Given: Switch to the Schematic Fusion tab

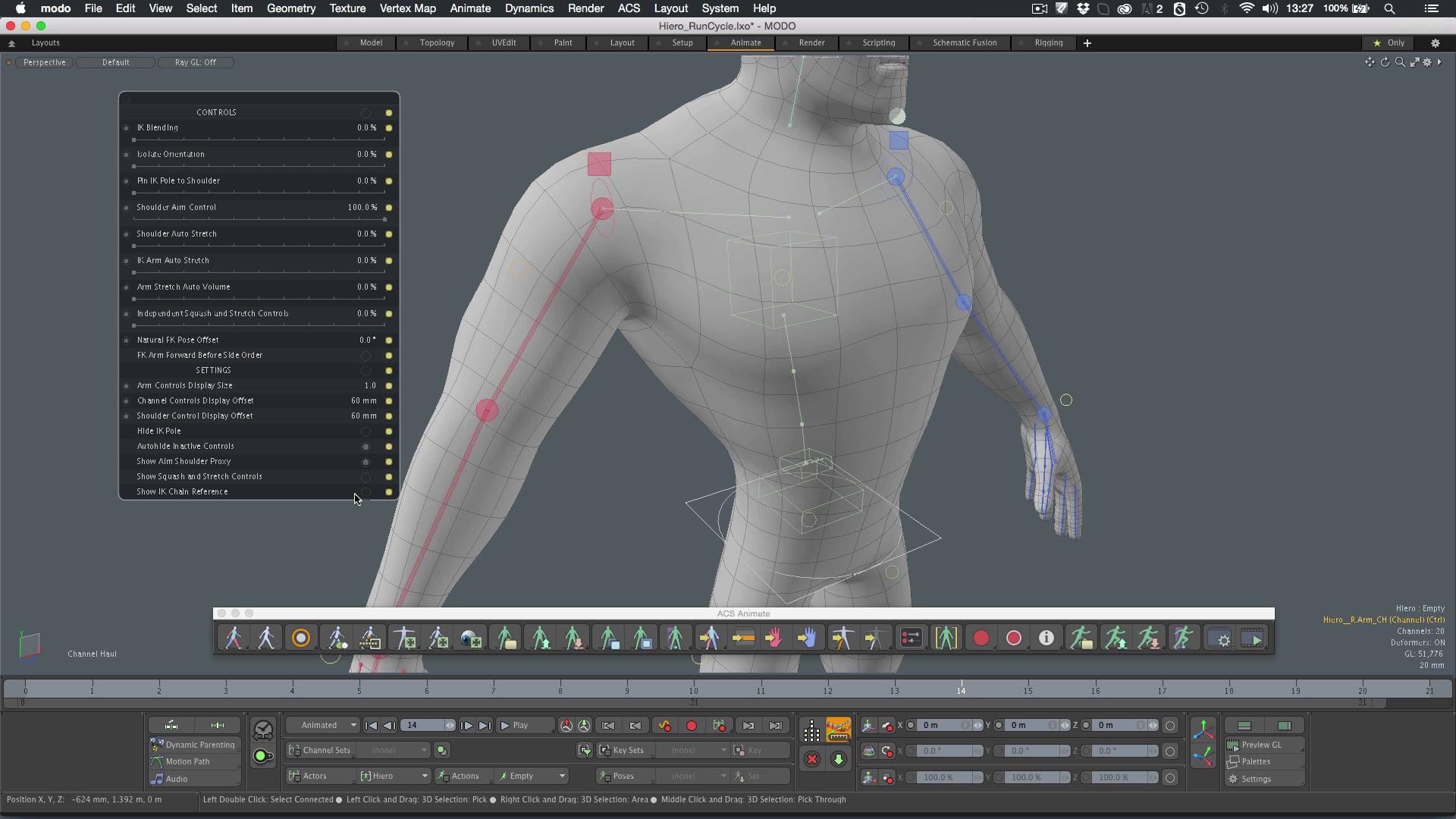Looking at the screenshot, I should tap(965, 43).
